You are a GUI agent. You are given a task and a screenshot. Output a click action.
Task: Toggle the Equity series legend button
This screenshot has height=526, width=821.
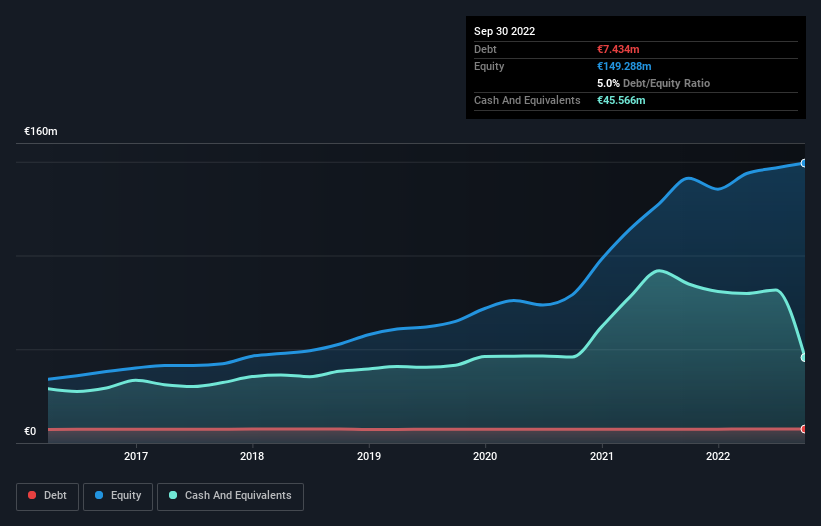point(118,496)
